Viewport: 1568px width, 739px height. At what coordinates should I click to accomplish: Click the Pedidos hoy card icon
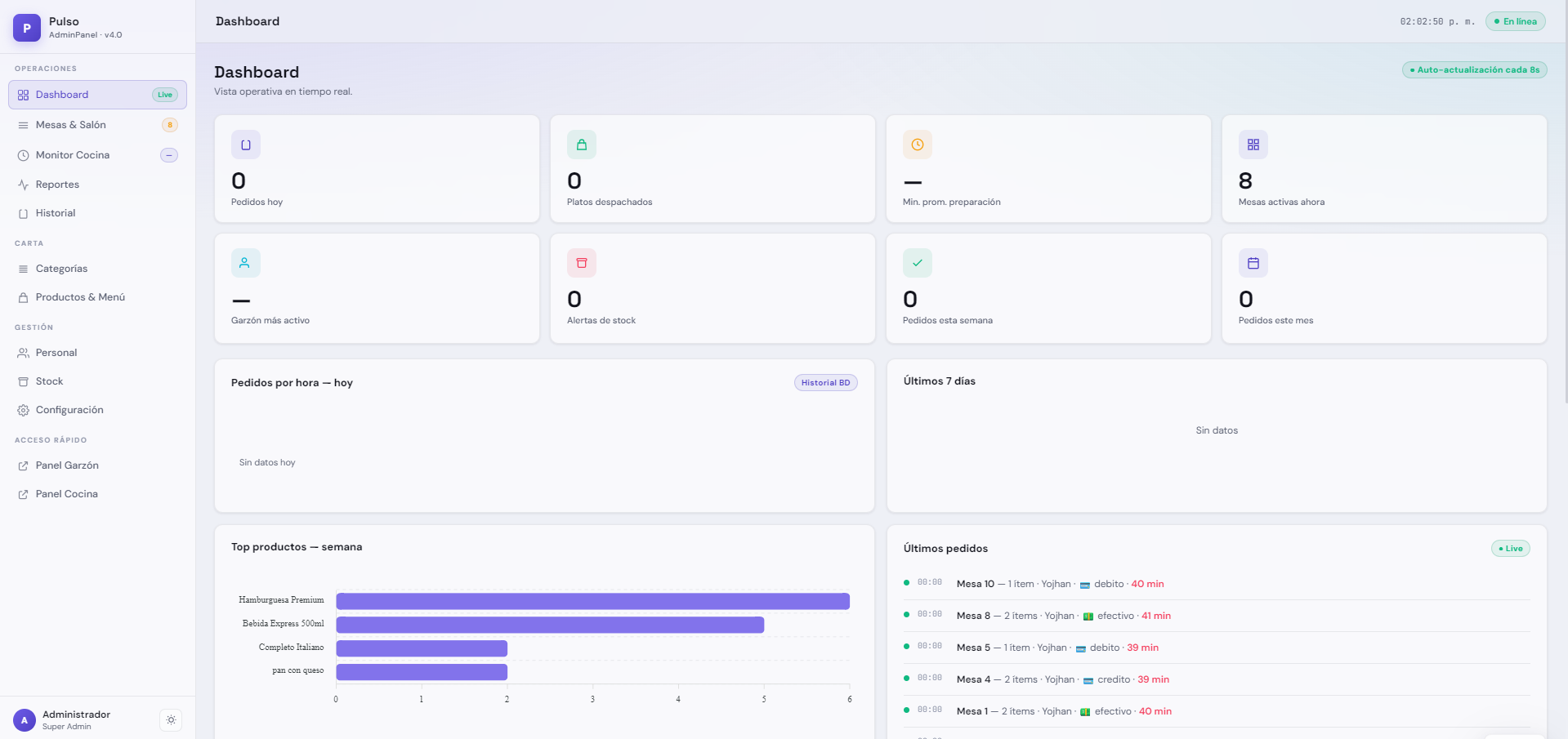click(246, 145)
